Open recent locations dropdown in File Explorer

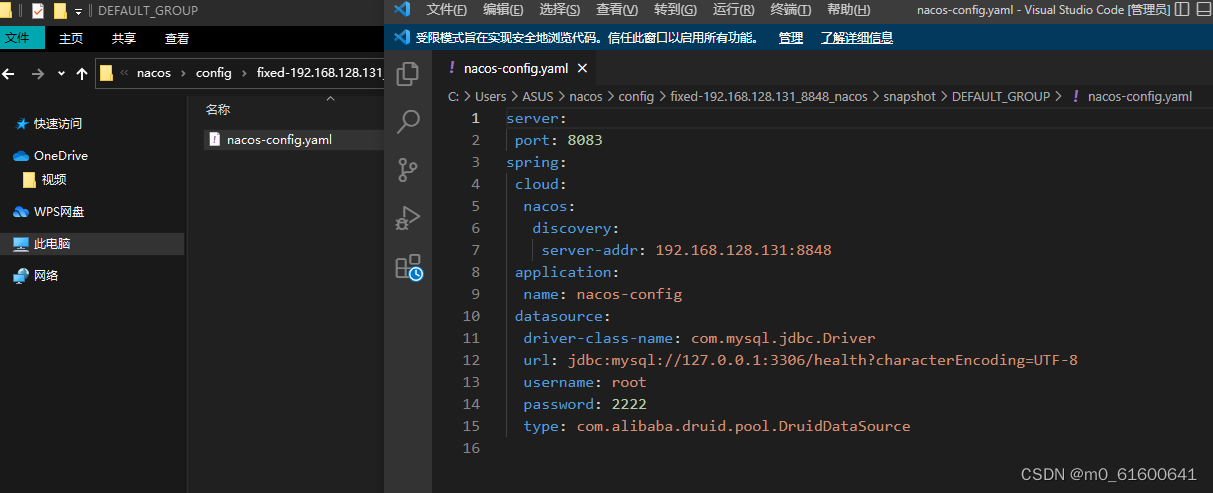point(60,73)
